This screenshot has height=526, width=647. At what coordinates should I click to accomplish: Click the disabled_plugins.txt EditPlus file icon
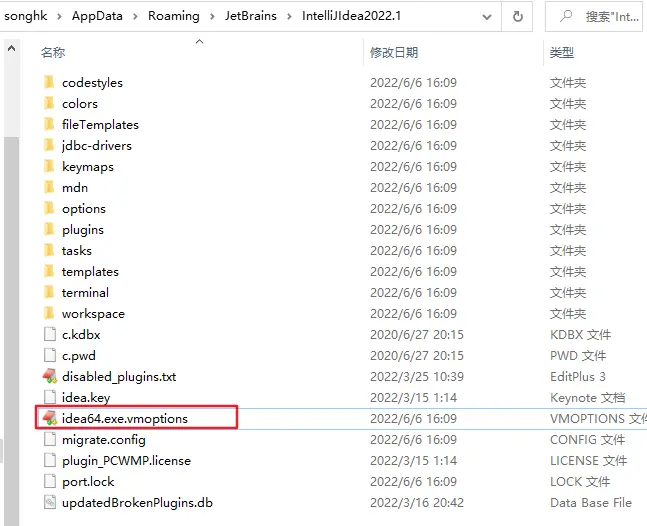[x=50, y=377]
